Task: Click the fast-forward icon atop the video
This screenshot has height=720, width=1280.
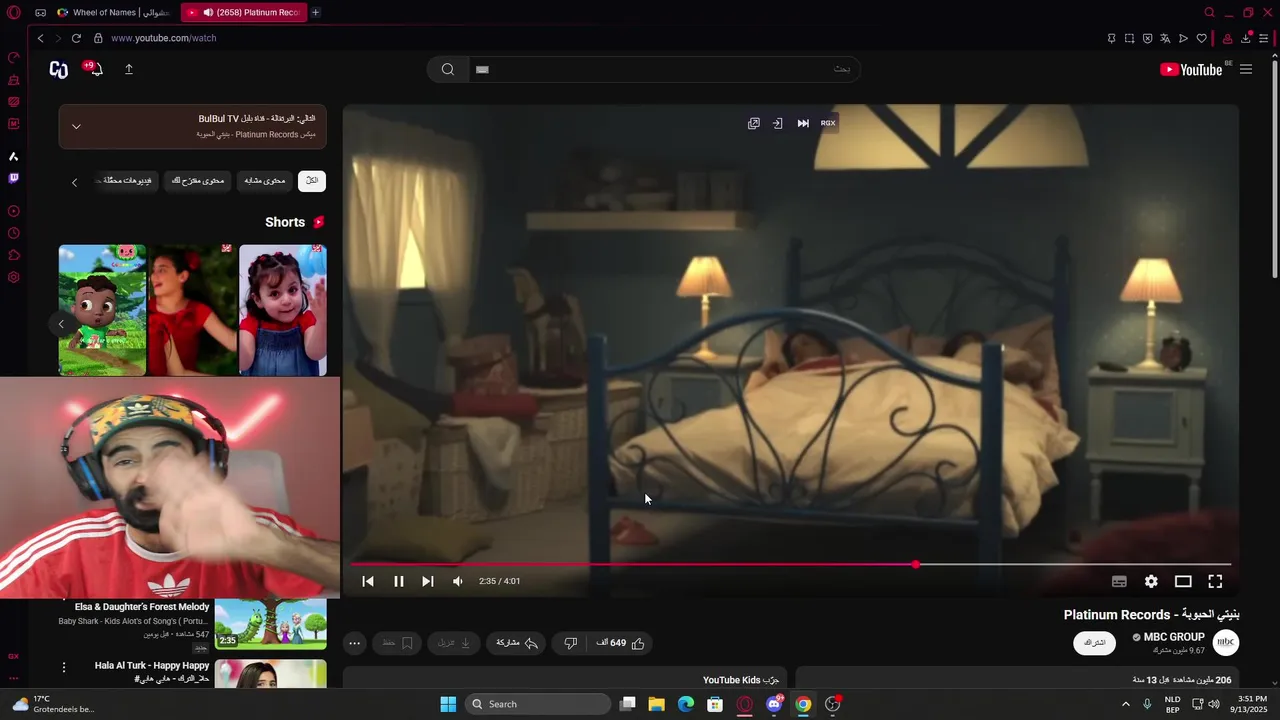Action: tap(803, 123)
